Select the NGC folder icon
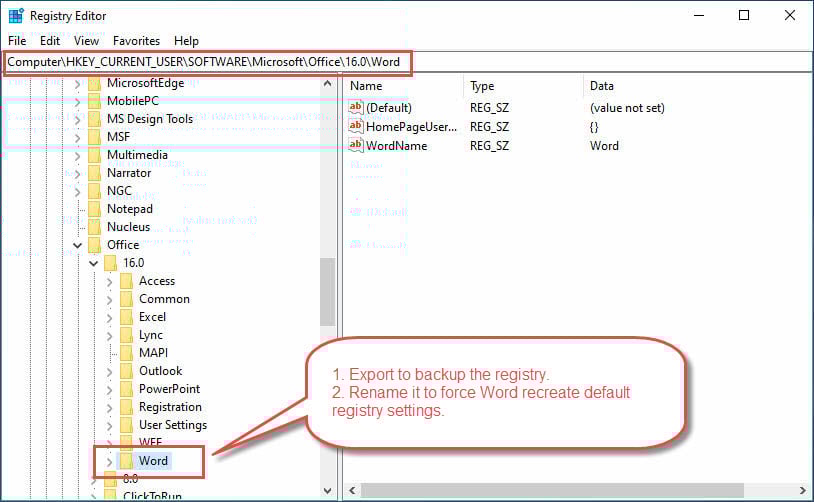This screenshot has height=502, width=814. (x=94, y=191)
